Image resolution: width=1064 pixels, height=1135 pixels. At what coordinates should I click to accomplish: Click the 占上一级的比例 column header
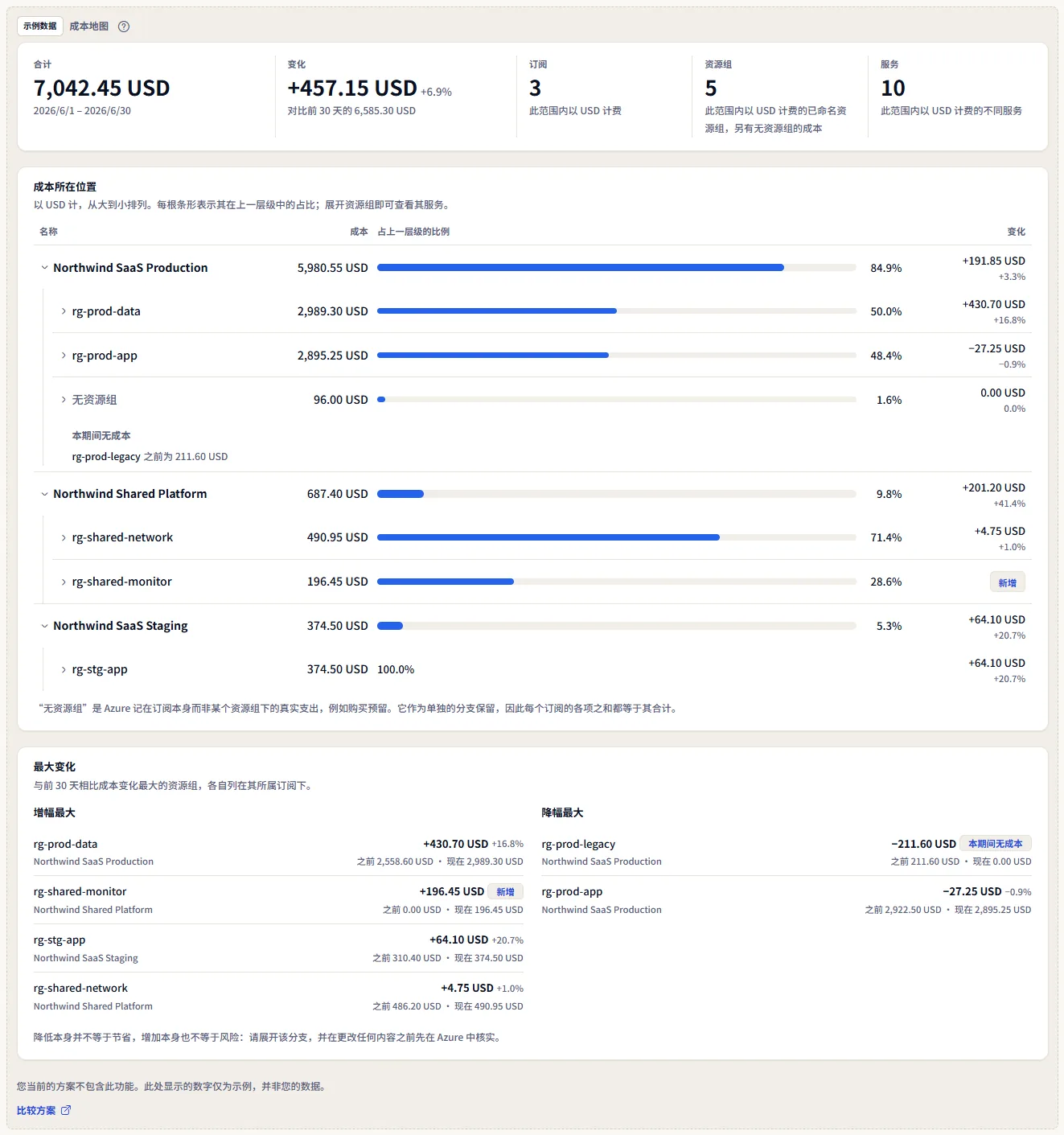coord(413,232)
